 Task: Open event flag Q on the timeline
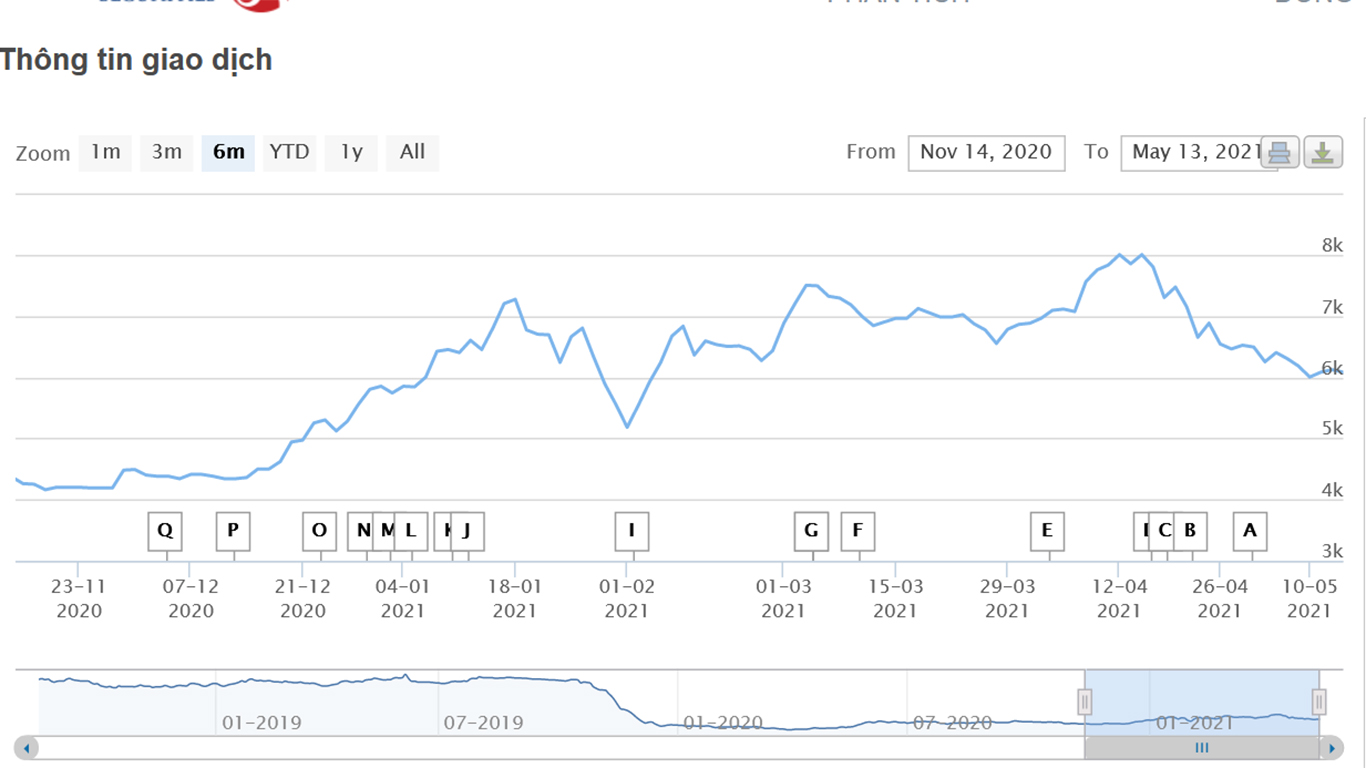click(165, 531)
